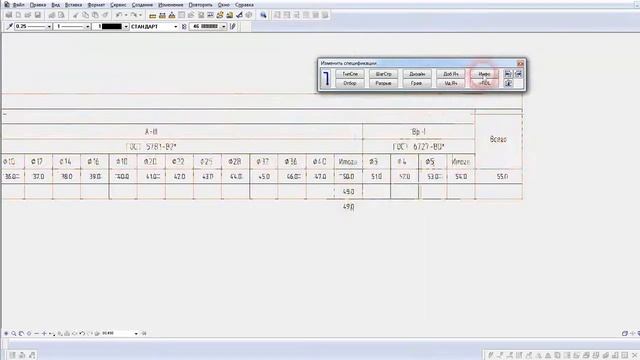Click the Дизайн button in dialog
The width and height of the screenshot is (640, 360).
coord(417,74)
